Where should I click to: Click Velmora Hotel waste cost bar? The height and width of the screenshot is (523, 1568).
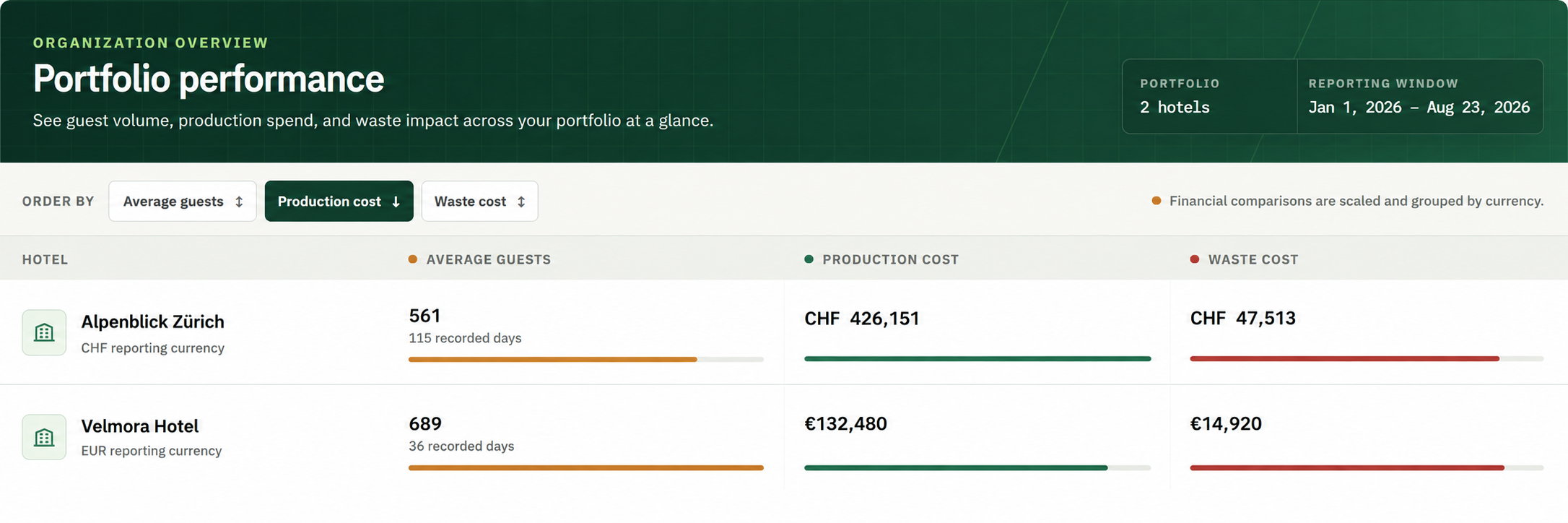tap(1367, 467)
